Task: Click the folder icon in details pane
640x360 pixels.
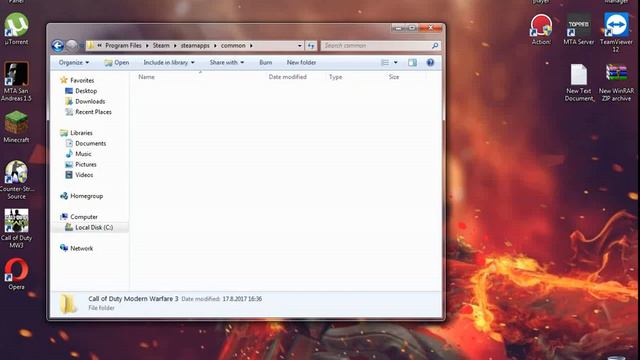Action: click(68, 304)
